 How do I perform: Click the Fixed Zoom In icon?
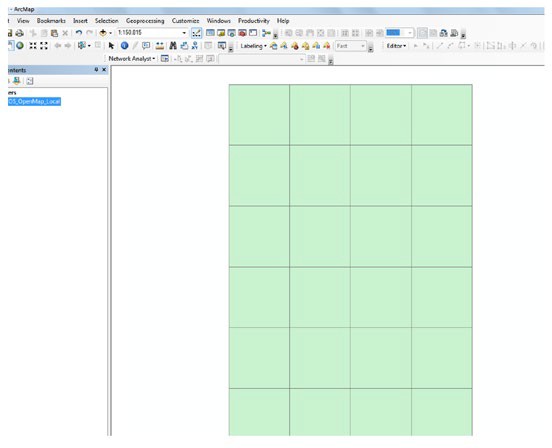pyautogui.click(x=33, y=45)
